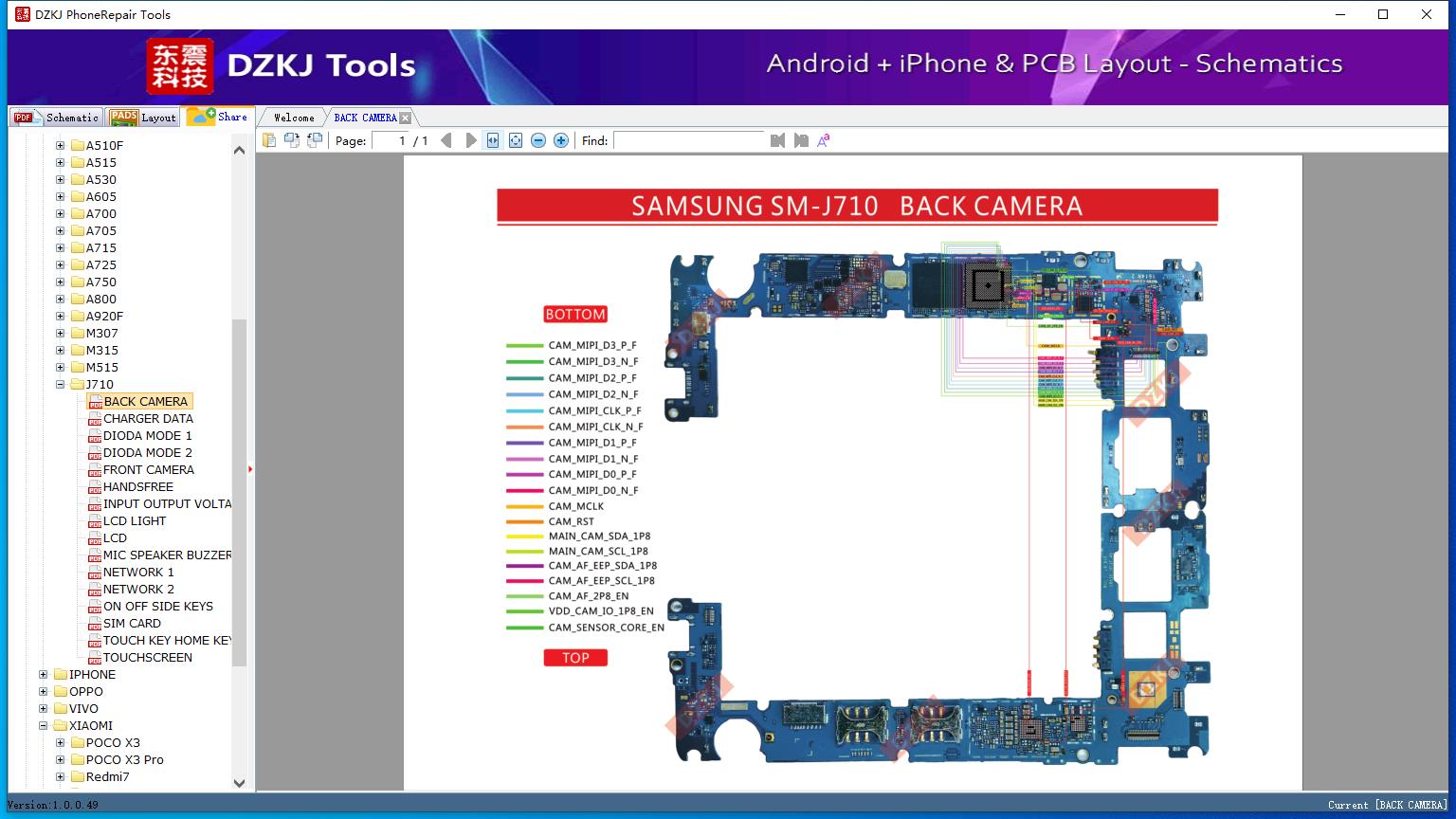Open the TOUCHSCREEN document
The image size is (1456, 819).
point(148,658)
